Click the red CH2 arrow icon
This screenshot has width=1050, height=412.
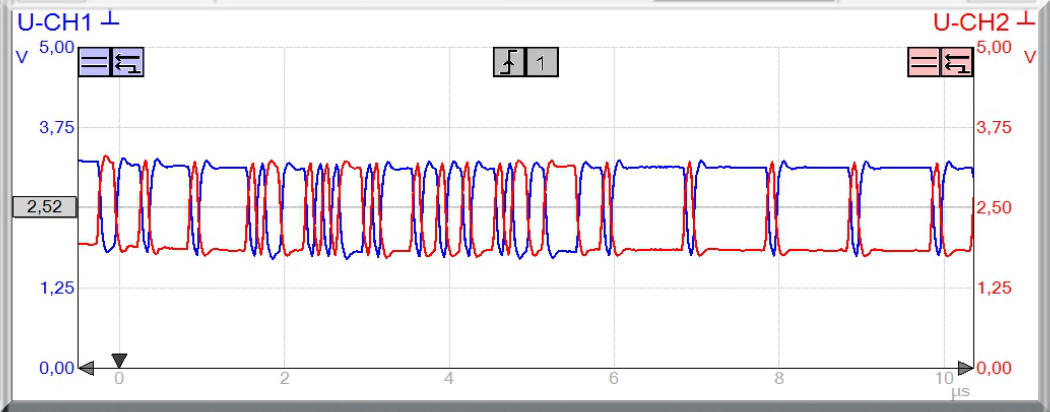click(956, 63)
